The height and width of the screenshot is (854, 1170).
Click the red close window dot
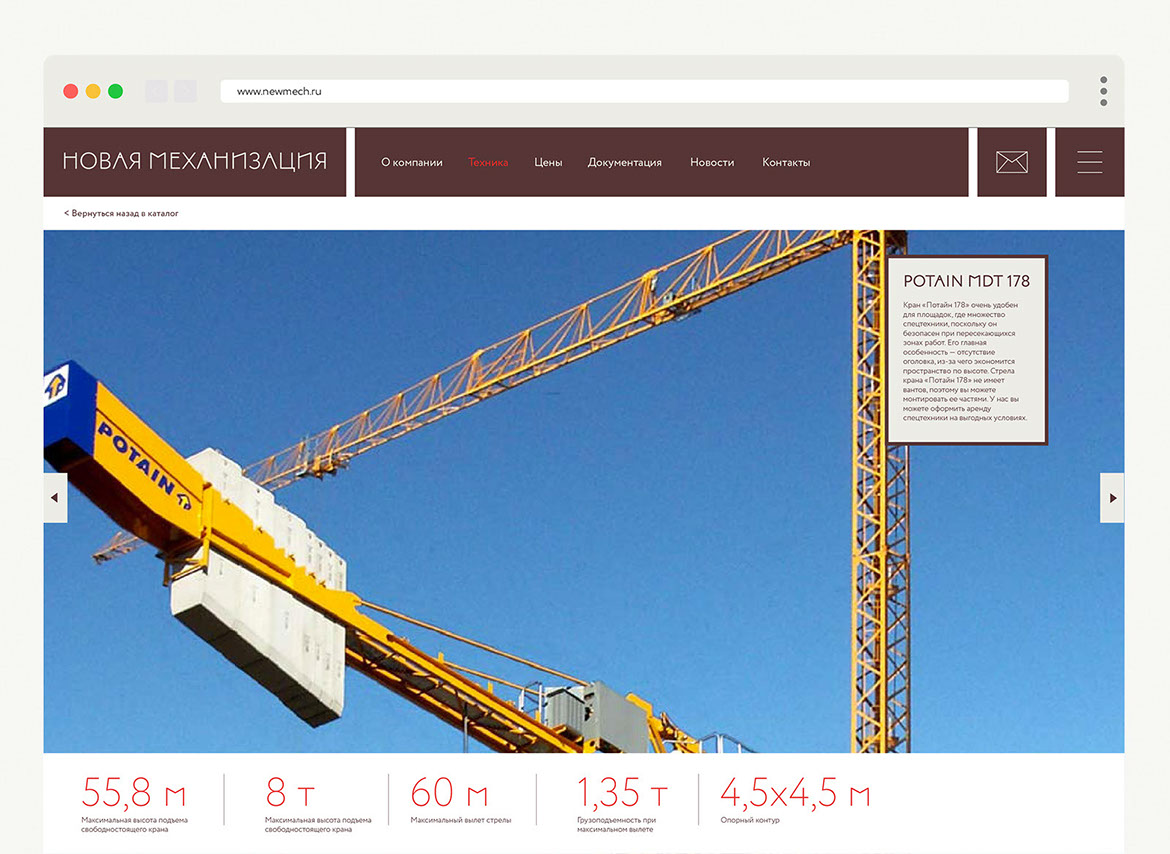pyautogui.click(x=71, y=91)
